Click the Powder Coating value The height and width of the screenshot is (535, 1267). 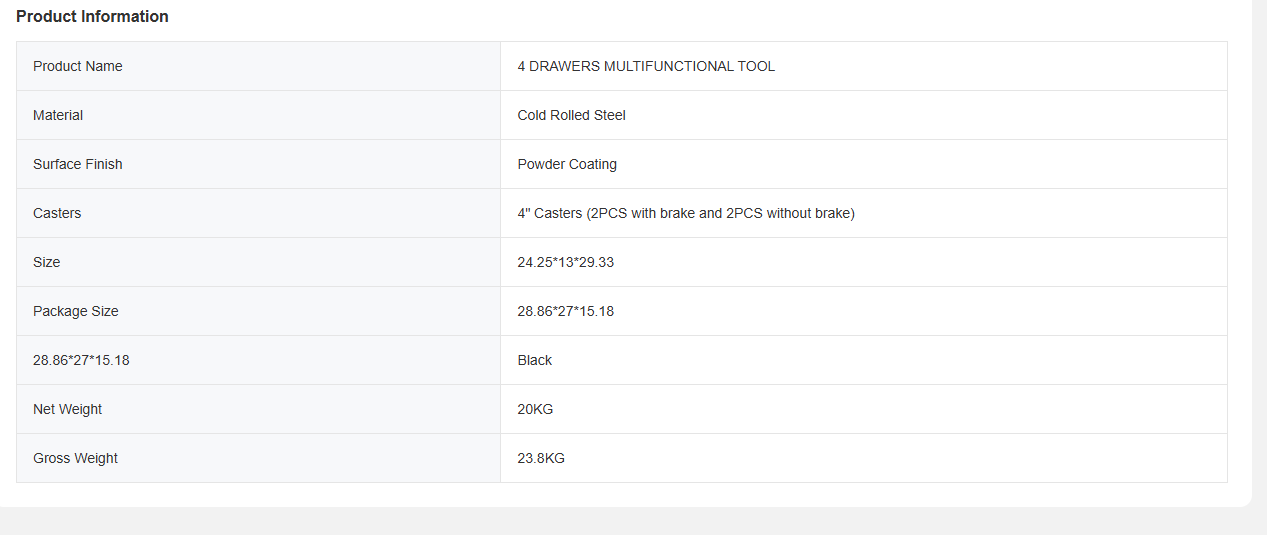point(567,164)
